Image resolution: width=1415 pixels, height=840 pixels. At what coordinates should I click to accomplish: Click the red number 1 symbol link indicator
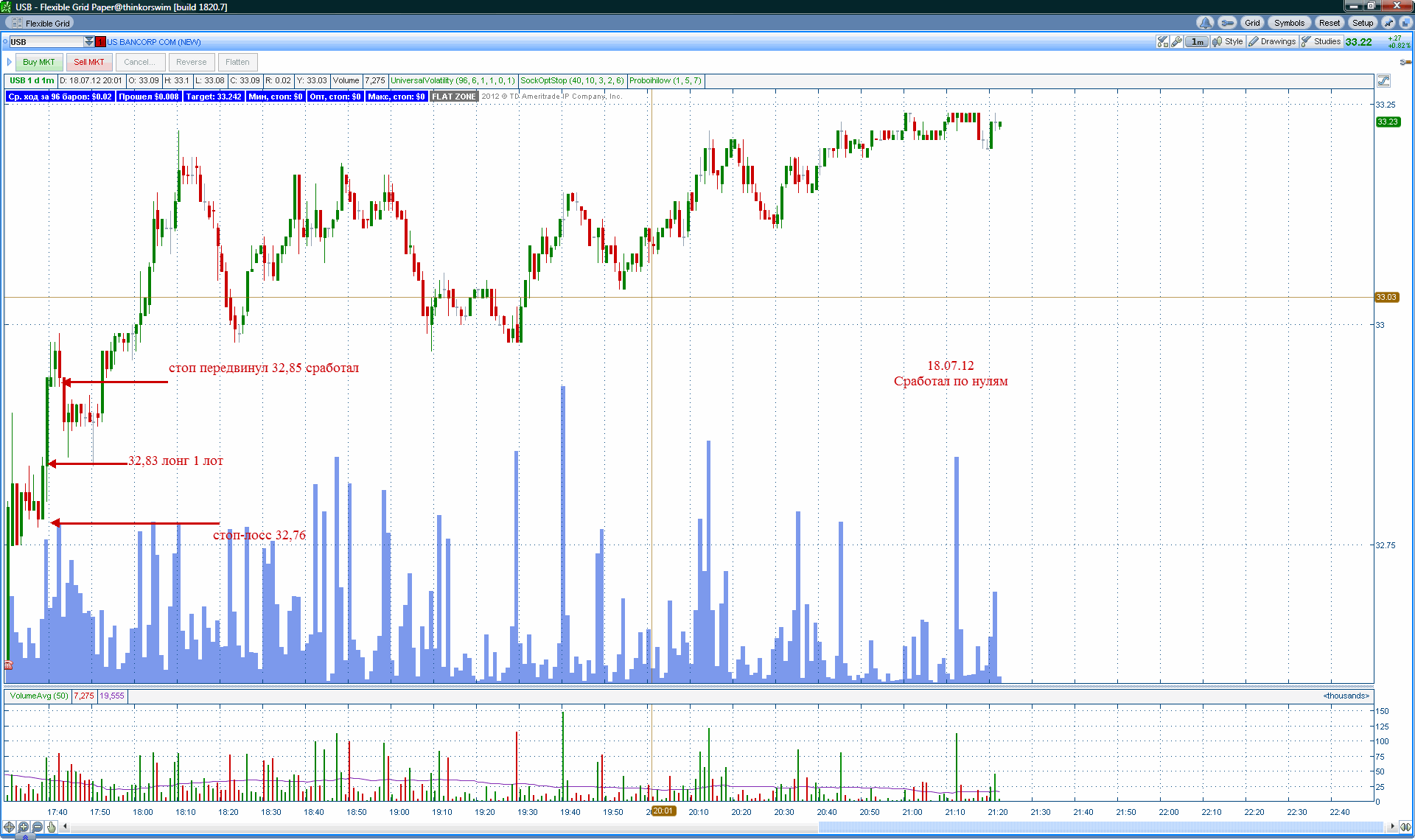101,42
